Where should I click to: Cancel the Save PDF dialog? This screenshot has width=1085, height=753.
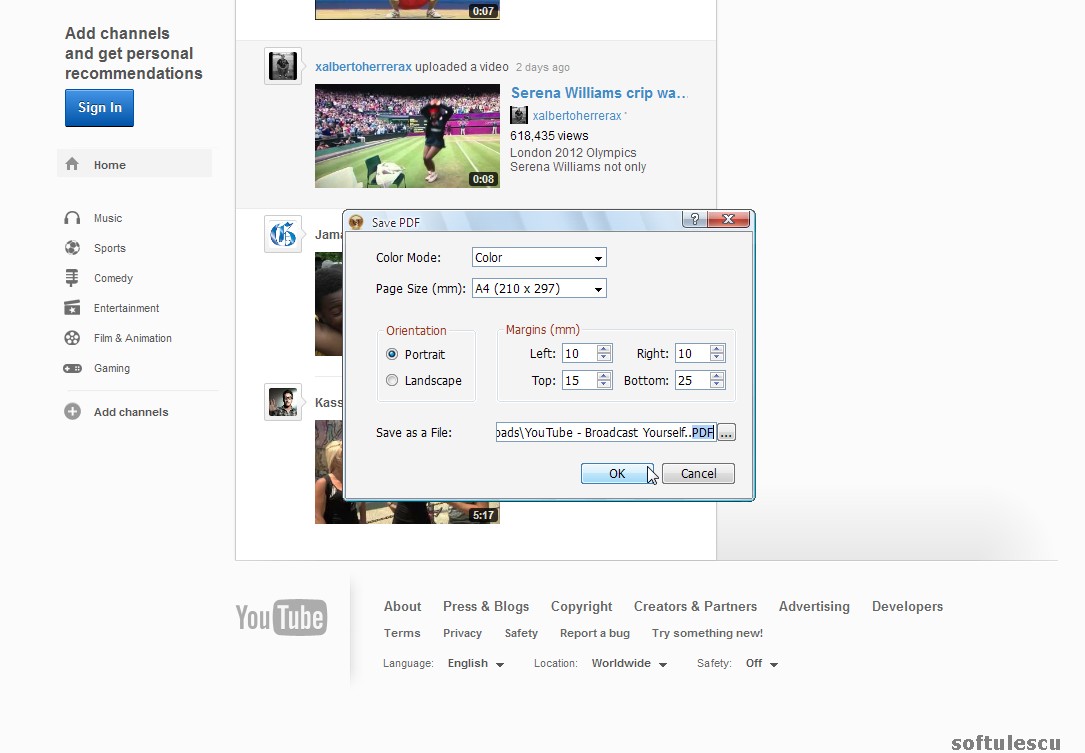[698, 473]
